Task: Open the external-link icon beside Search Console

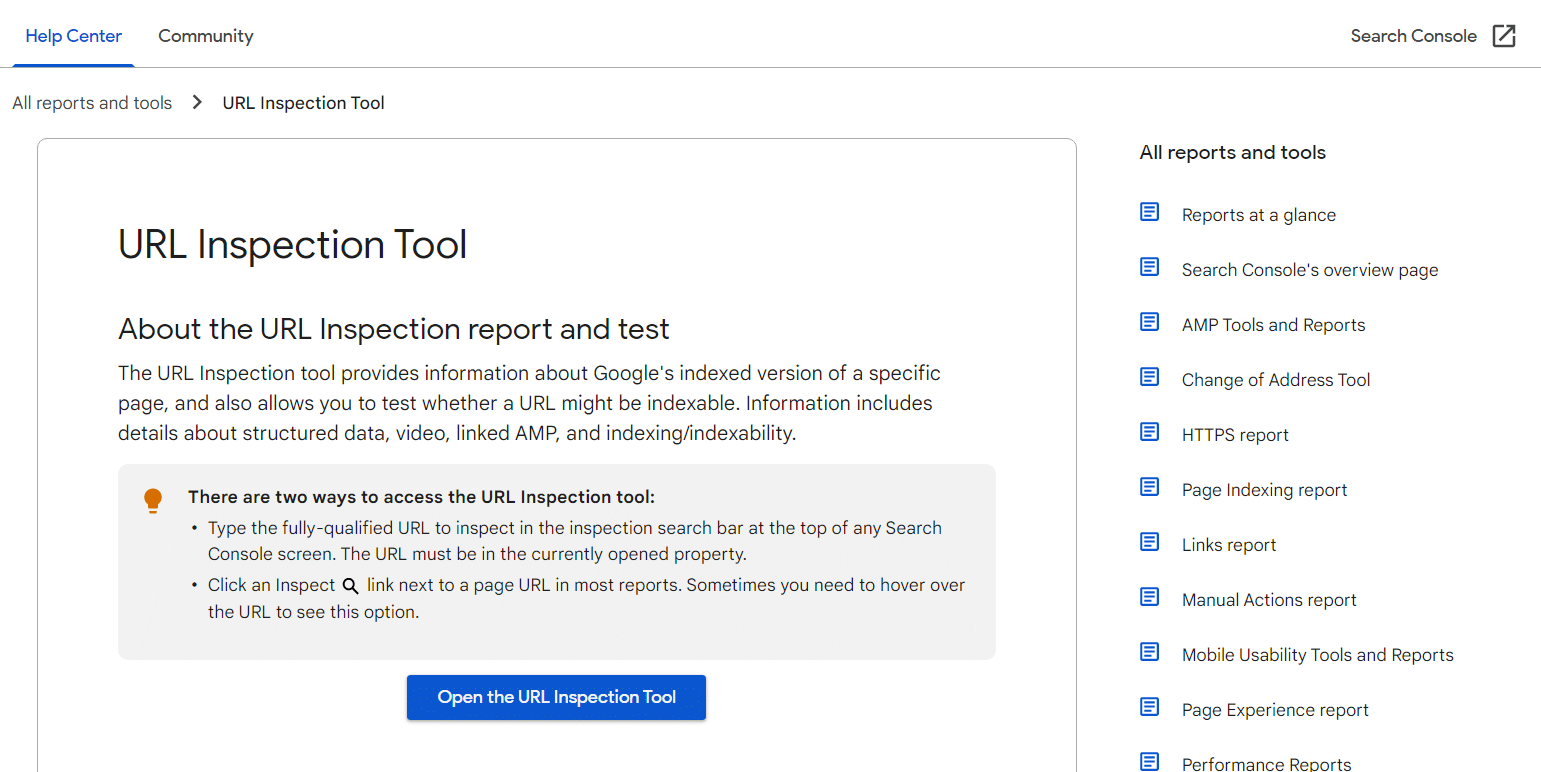Action: coord(1504,36)
